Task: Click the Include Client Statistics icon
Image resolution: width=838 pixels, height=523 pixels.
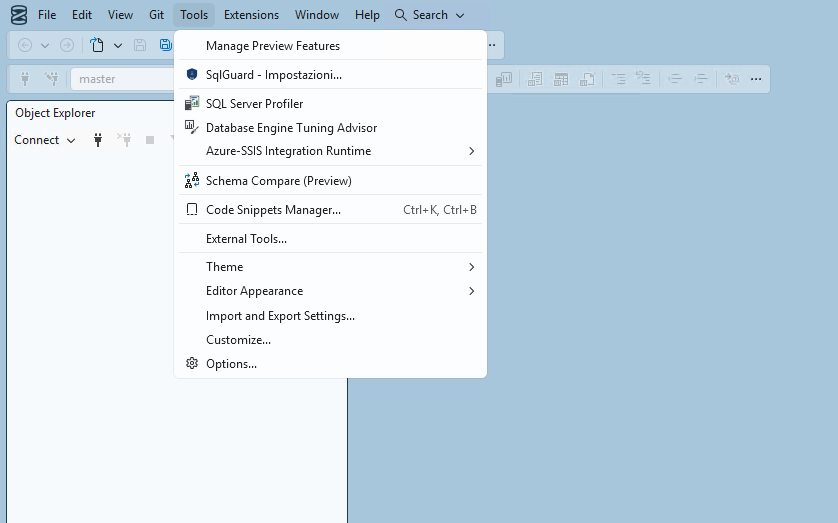Action: 503,80
